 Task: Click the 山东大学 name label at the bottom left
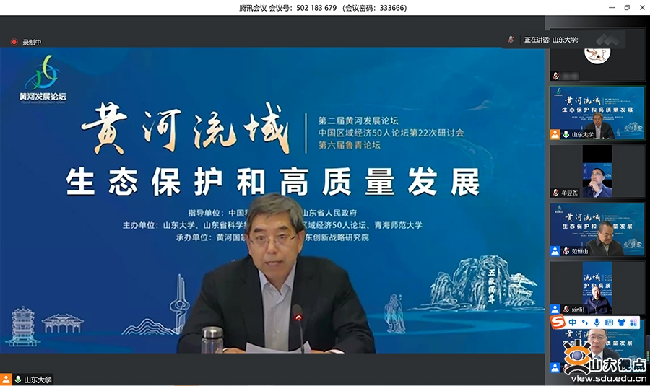(38, 379)
